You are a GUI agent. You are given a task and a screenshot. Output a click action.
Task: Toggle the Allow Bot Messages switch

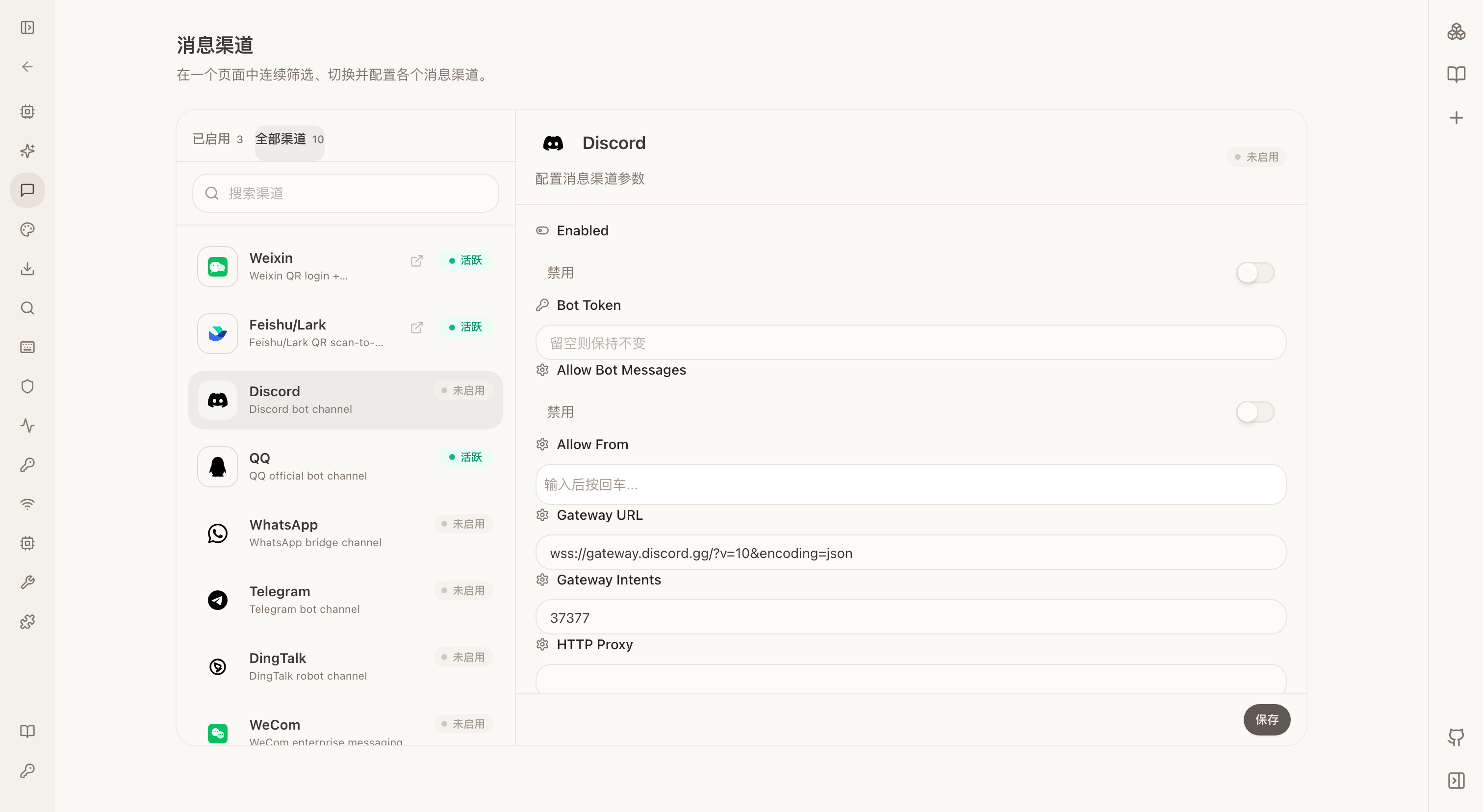click(x=1255, y=412)
